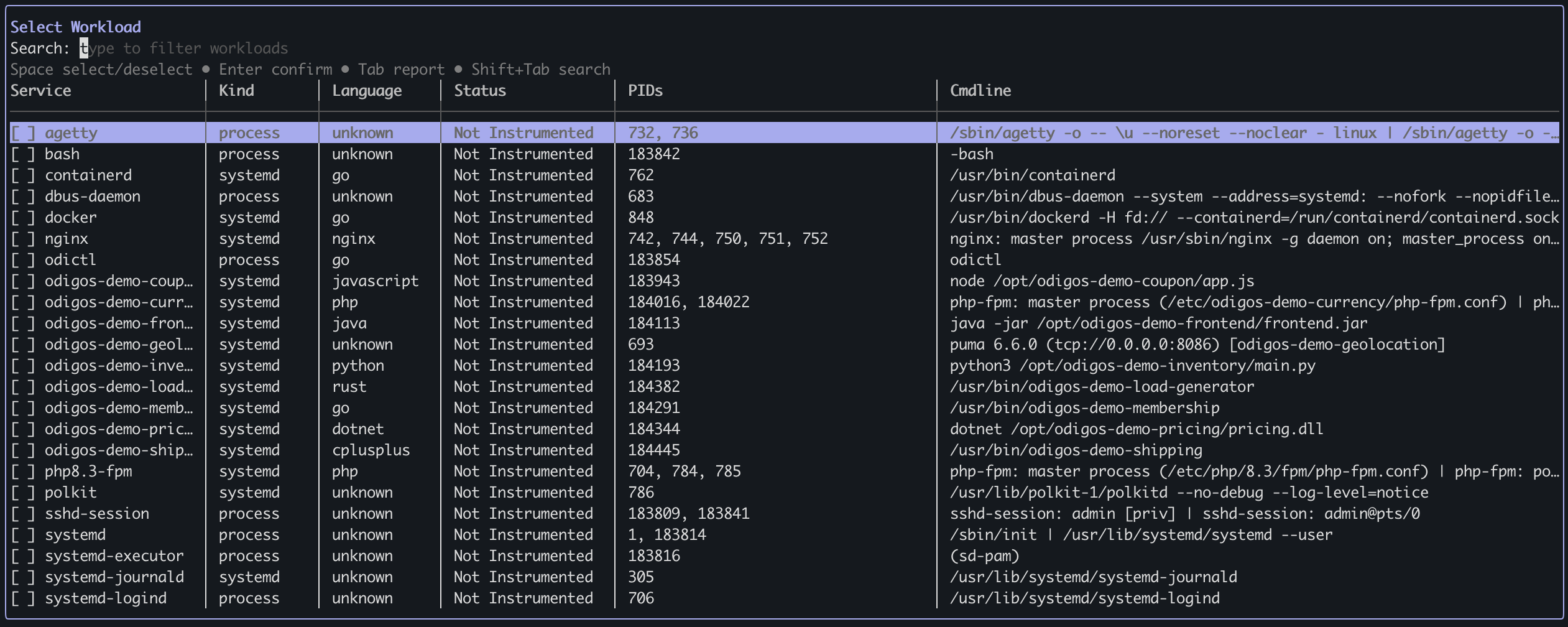
Task: Mark the docker service checkbox
Action: 23,217
